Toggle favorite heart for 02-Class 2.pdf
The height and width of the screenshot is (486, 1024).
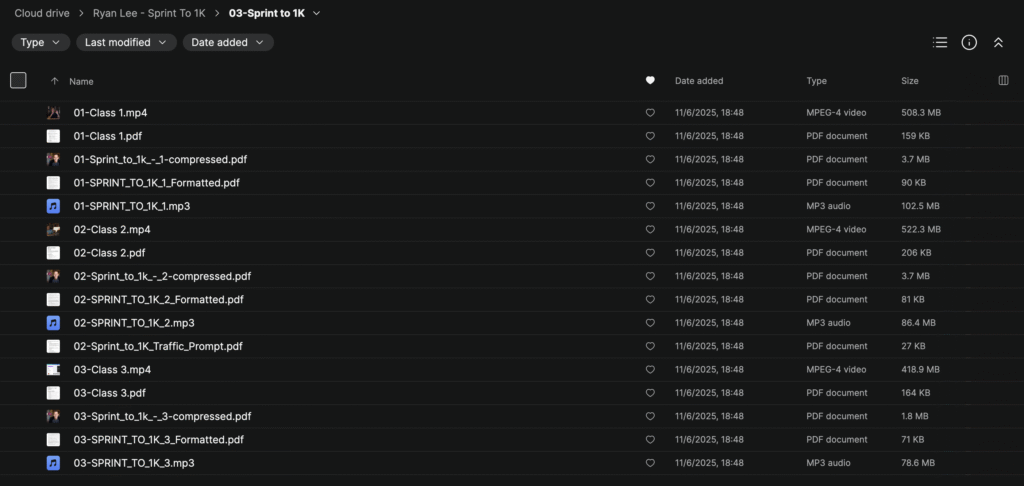[x=650, y=253]
